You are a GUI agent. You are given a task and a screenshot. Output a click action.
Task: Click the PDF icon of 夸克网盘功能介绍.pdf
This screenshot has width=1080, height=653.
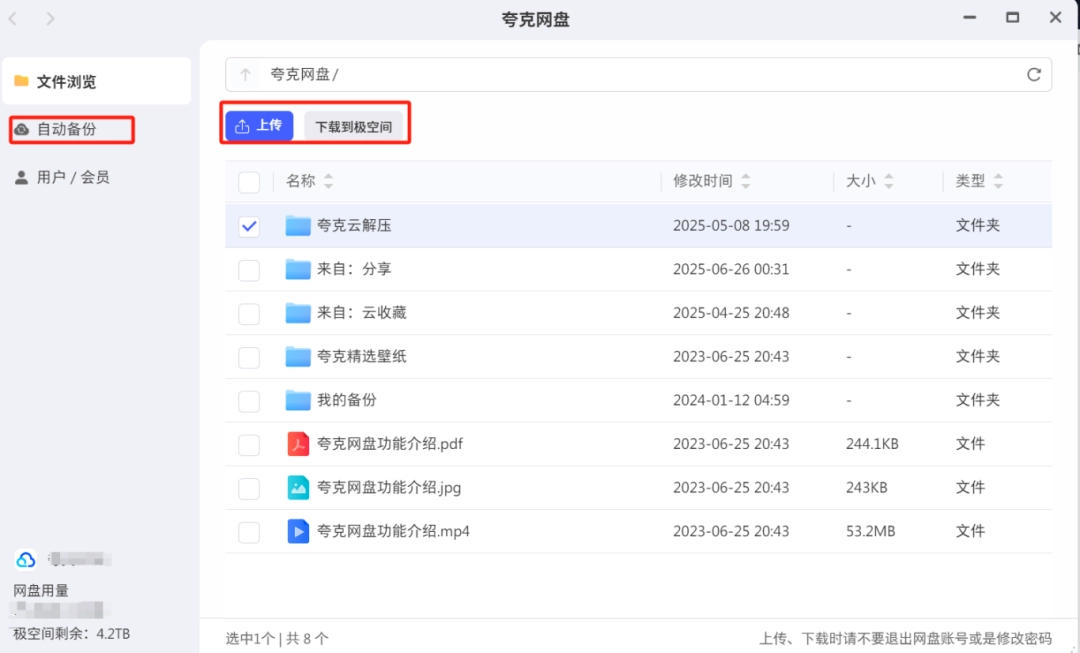point(298,444)
